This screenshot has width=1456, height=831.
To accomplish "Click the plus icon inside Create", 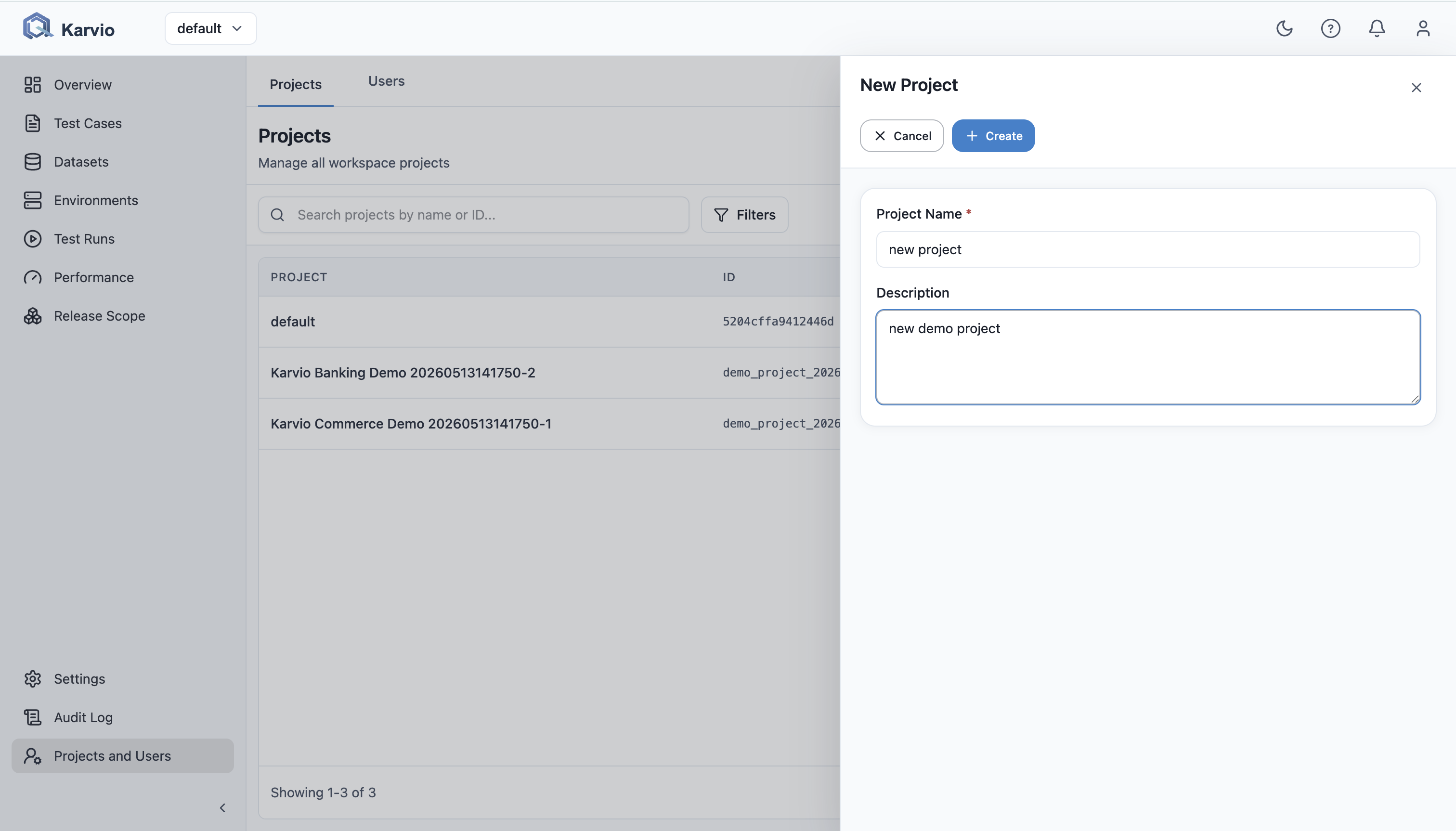I will coord(972,136).
